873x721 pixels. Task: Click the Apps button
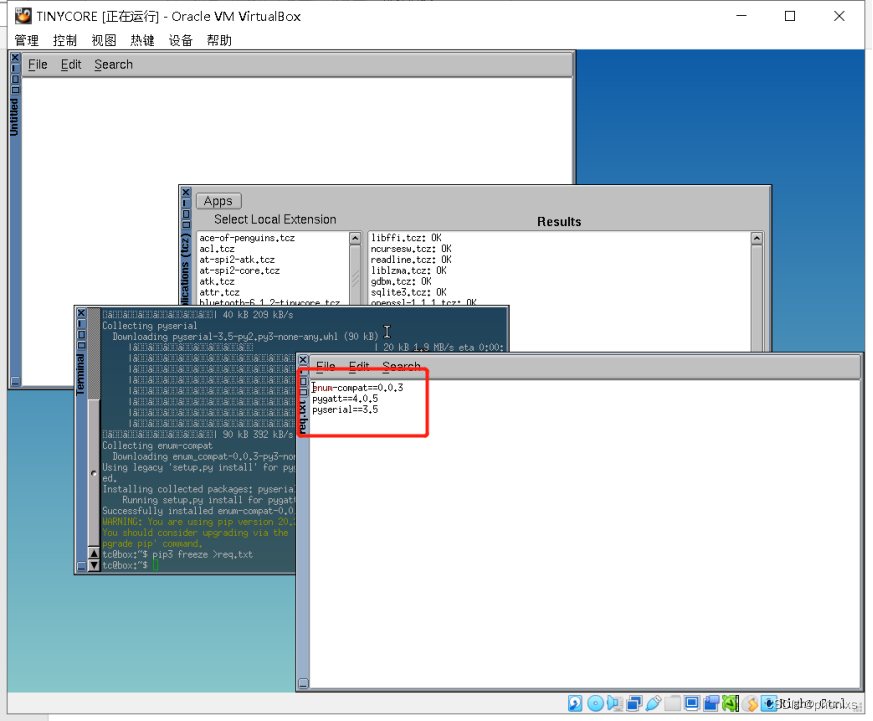(218, 200)
